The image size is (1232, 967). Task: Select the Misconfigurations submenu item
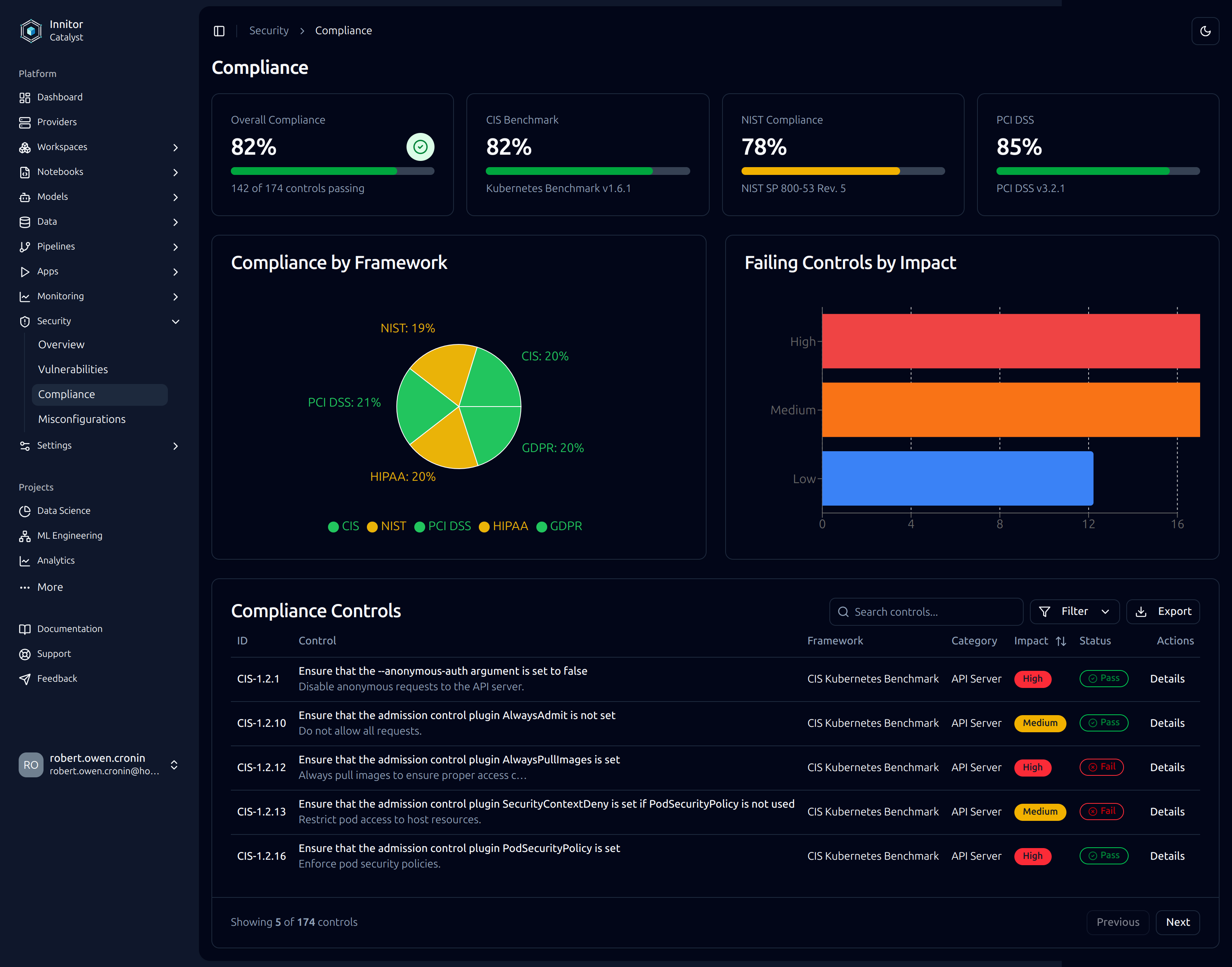(82, 419)
